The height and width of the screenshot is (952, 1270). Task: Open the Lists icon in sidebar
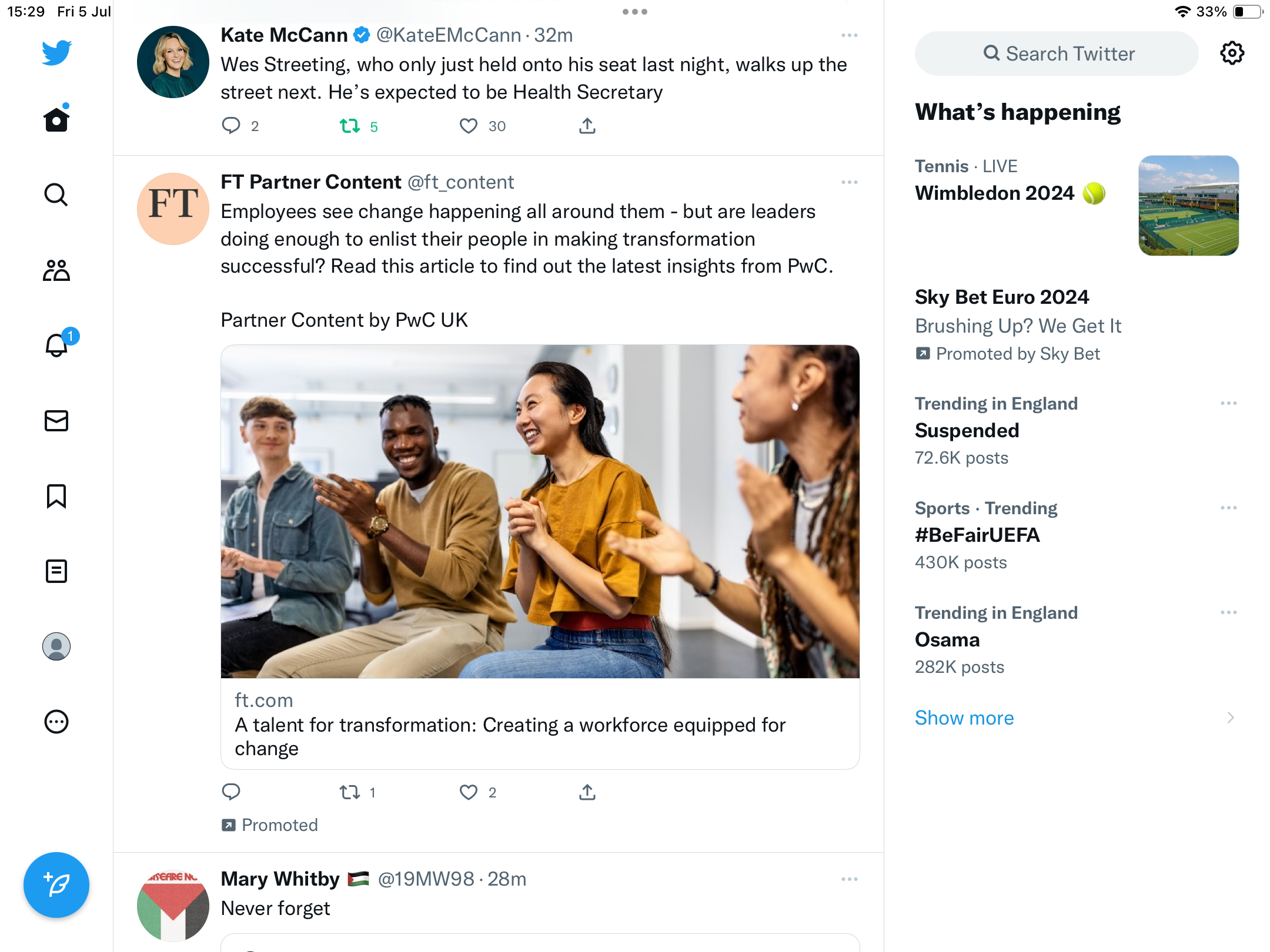point(56,571)
